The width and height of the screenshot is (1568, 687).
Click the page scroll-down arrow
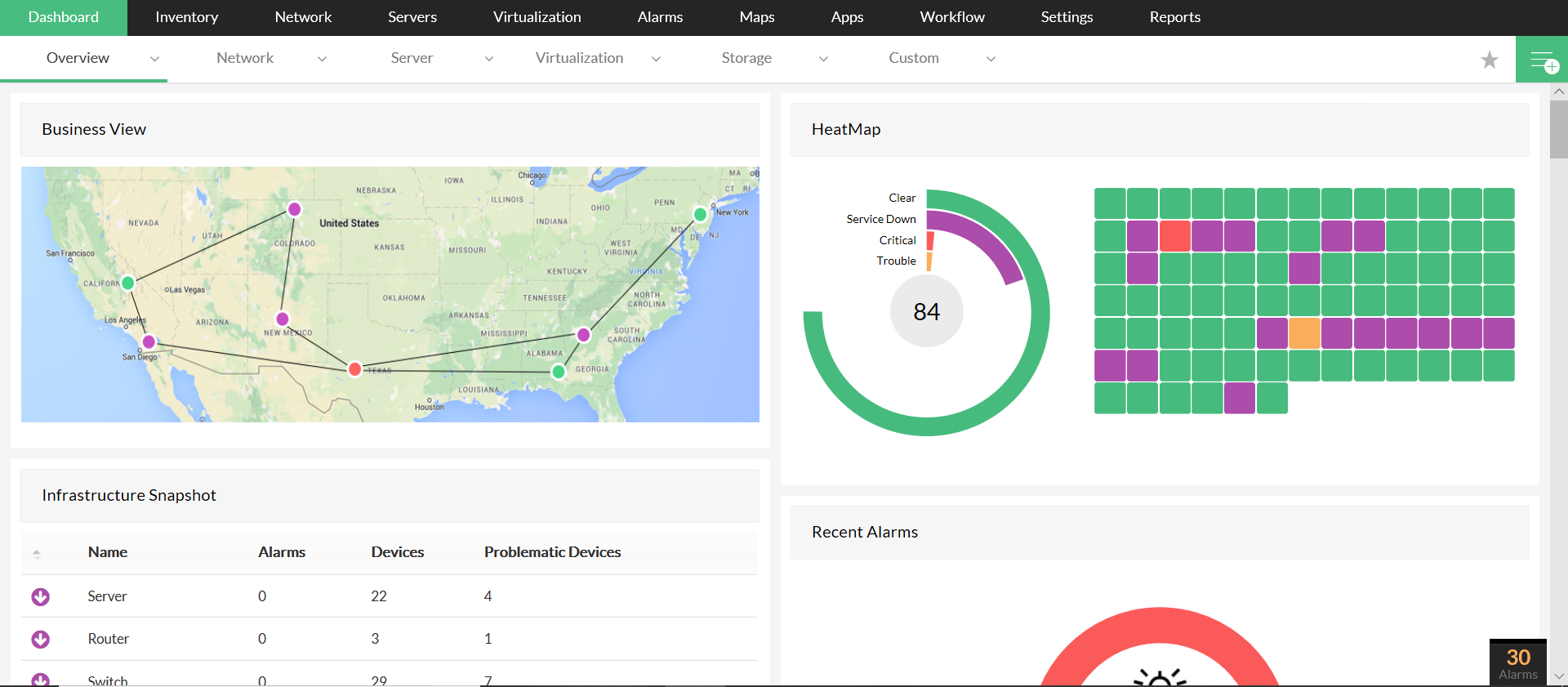[1558, 676]
